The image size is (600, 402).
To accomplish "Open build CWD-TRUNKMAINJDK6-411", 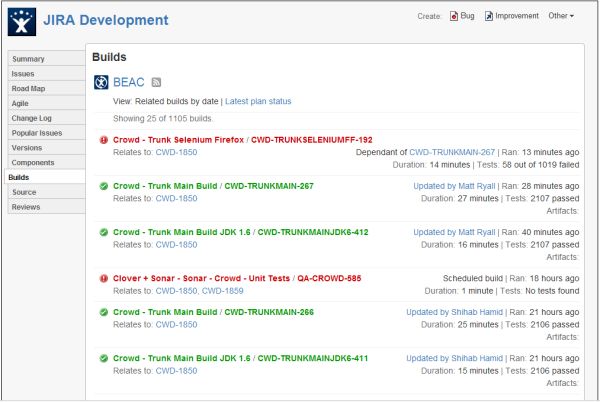I will coord(313,358).
